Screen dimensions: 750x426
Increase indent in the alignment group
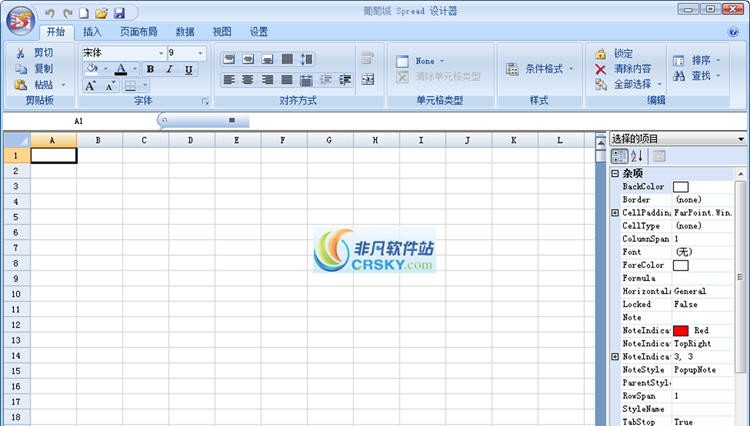click(x=345, y=79)
